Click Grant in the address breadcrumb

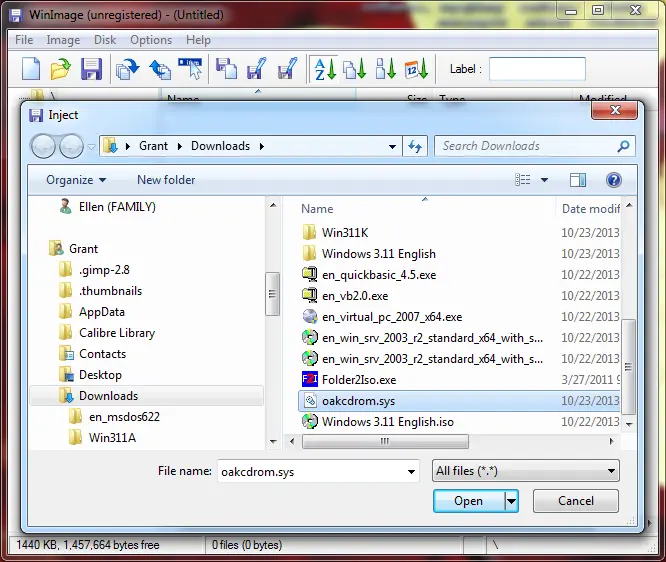click(x=153, y=146)
